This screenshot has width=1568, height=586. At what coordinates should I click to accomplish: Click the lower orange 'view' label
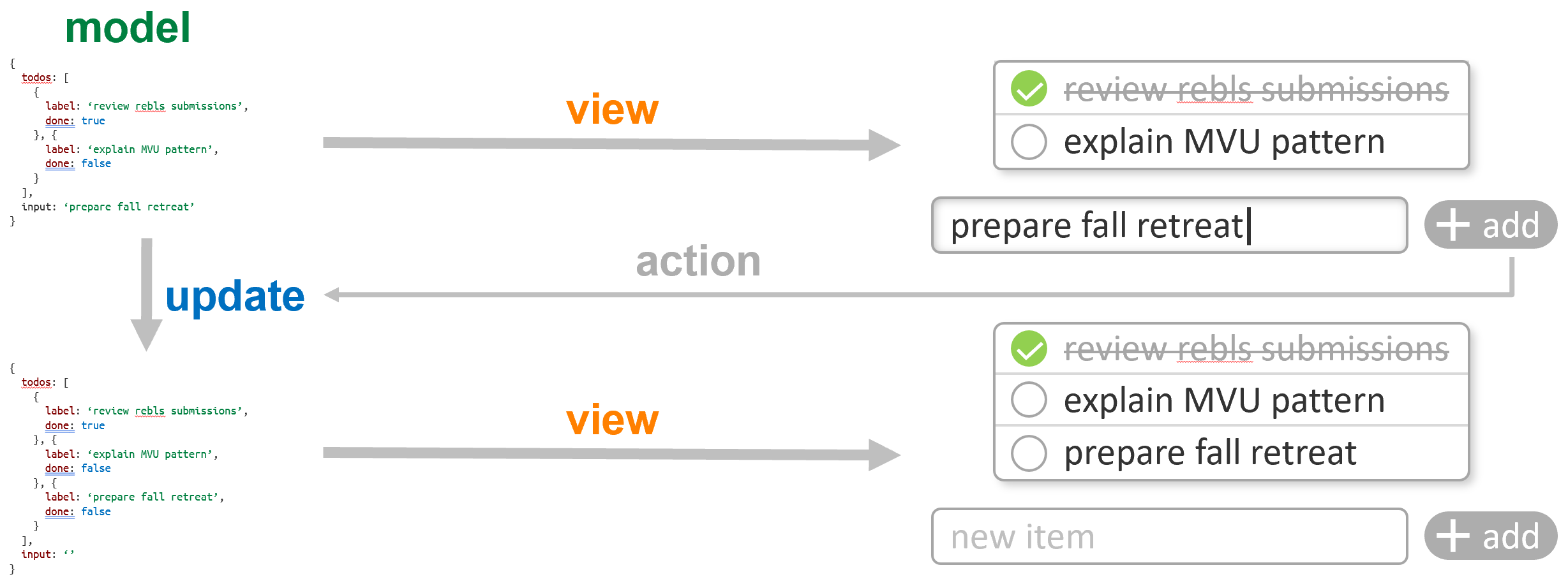(612, 420)
